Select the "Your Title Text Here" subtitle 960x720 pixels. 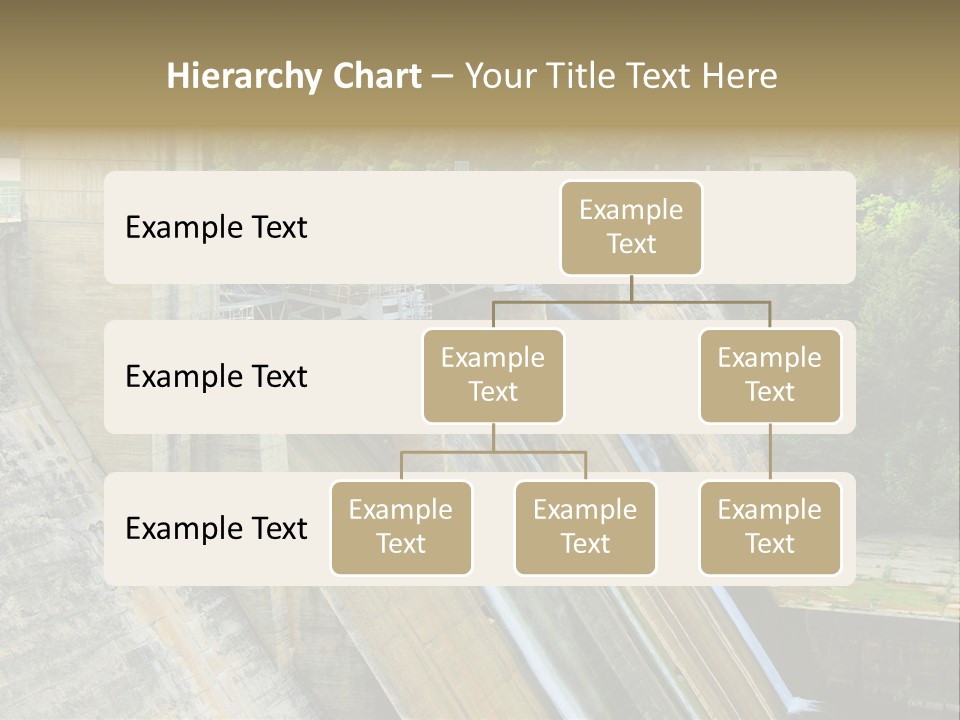click(621, 76)
